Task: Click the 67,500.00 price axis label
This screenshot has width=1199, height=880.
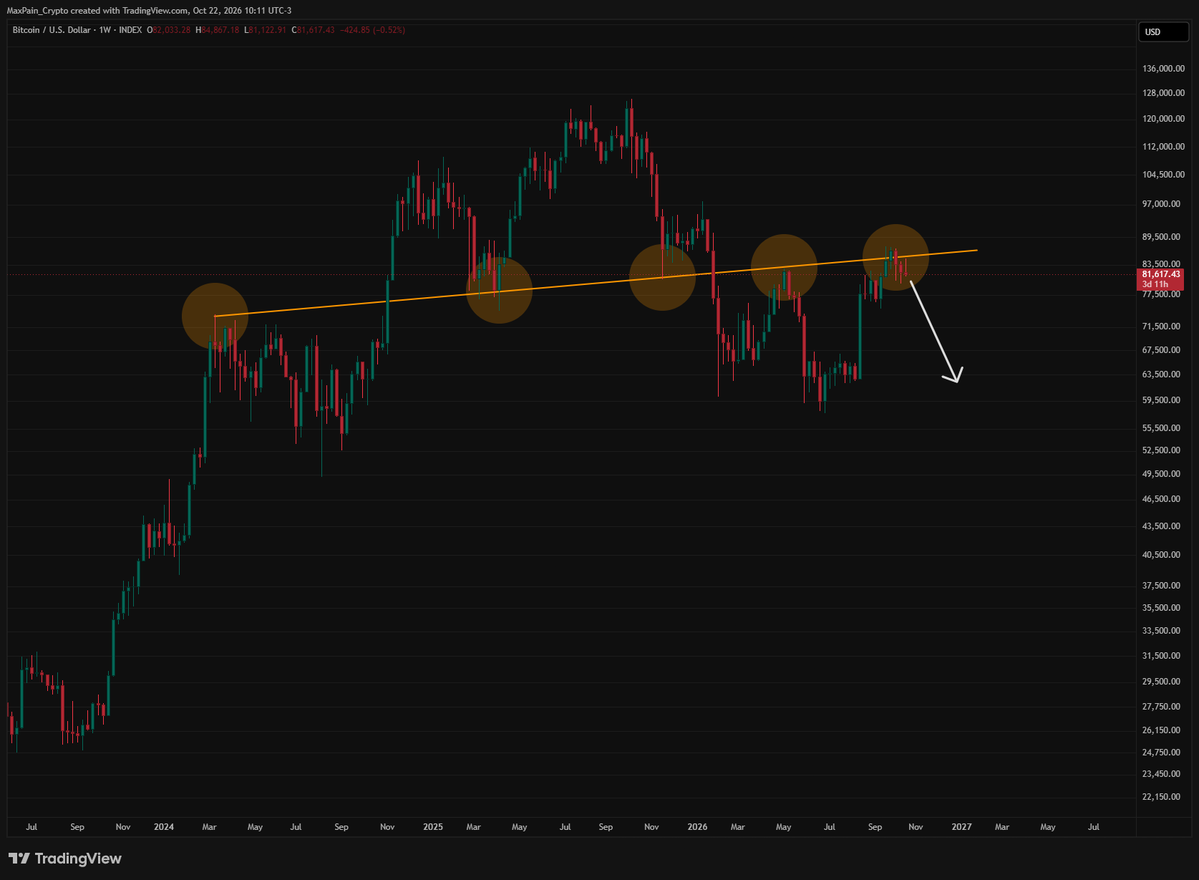Action: coord(1163,349)
